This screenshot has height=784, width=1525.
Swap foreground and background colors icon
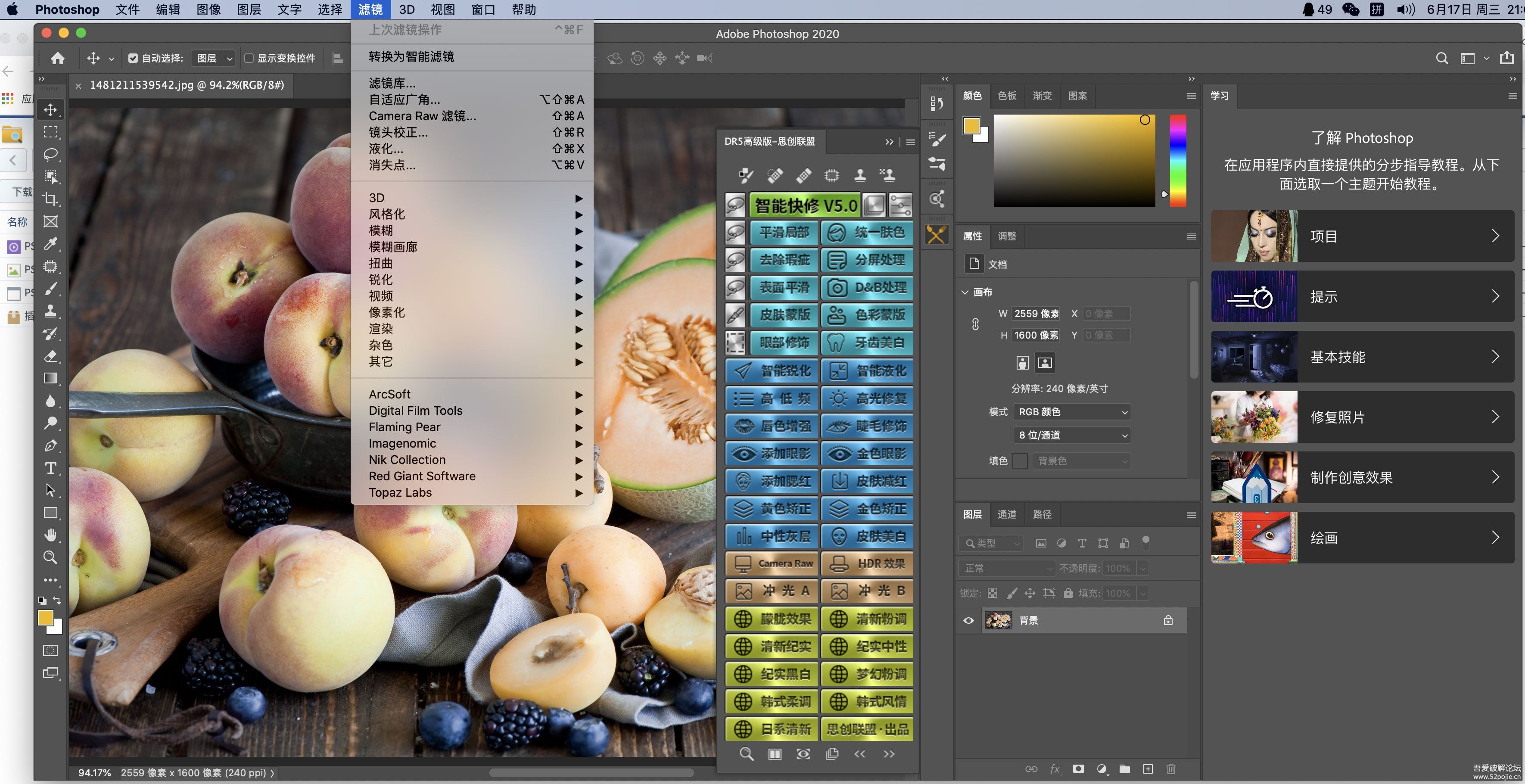pos(57,600)
